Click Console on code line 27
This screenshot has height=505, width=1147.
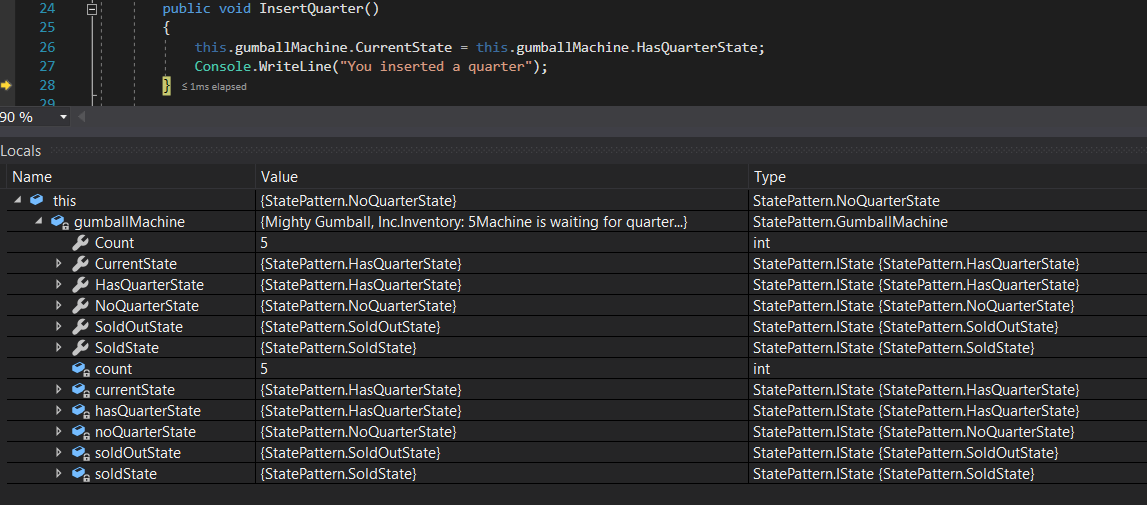pyautogui.click(x=221, y=67)
